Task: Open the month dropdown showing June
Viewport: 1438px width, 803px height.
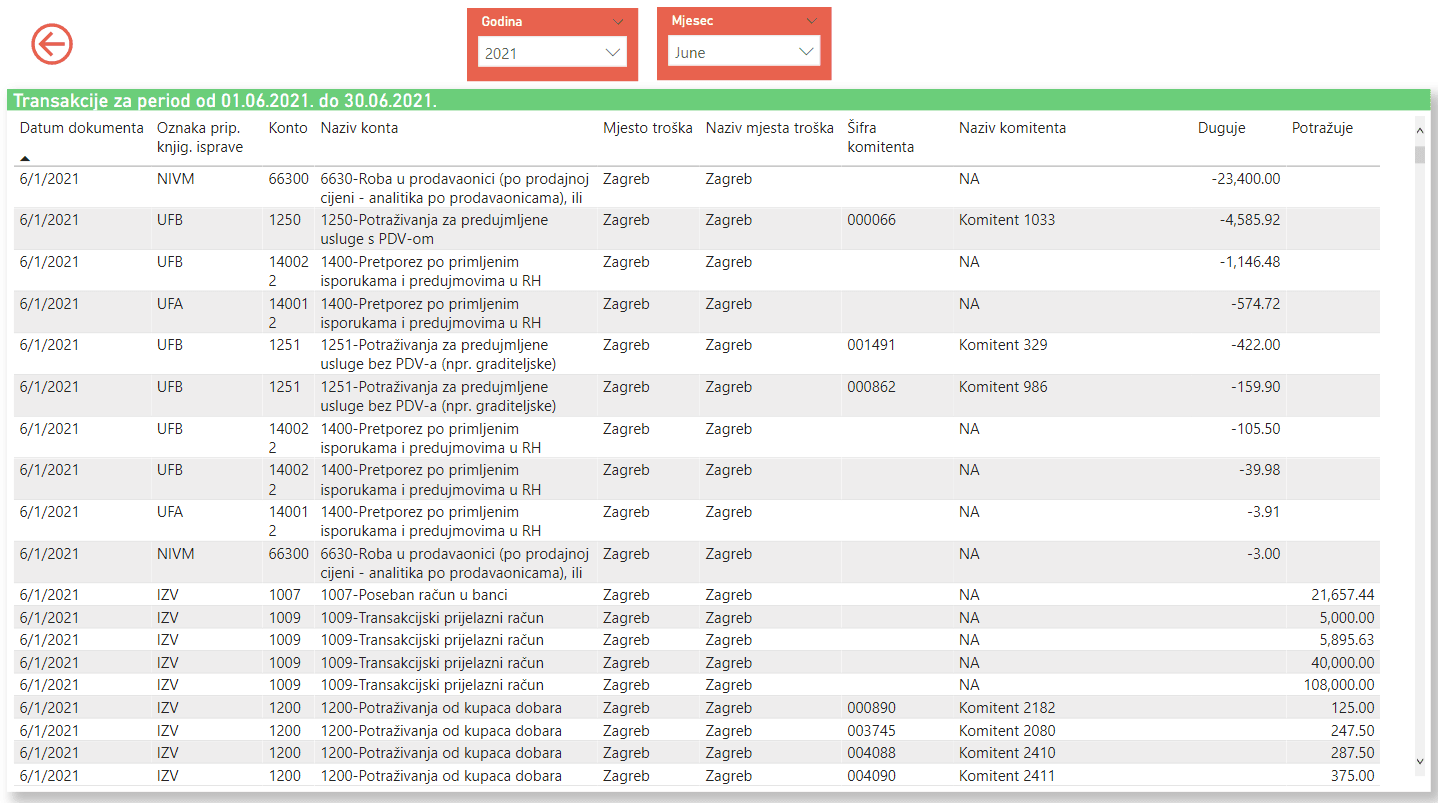Action: point(744,53)
